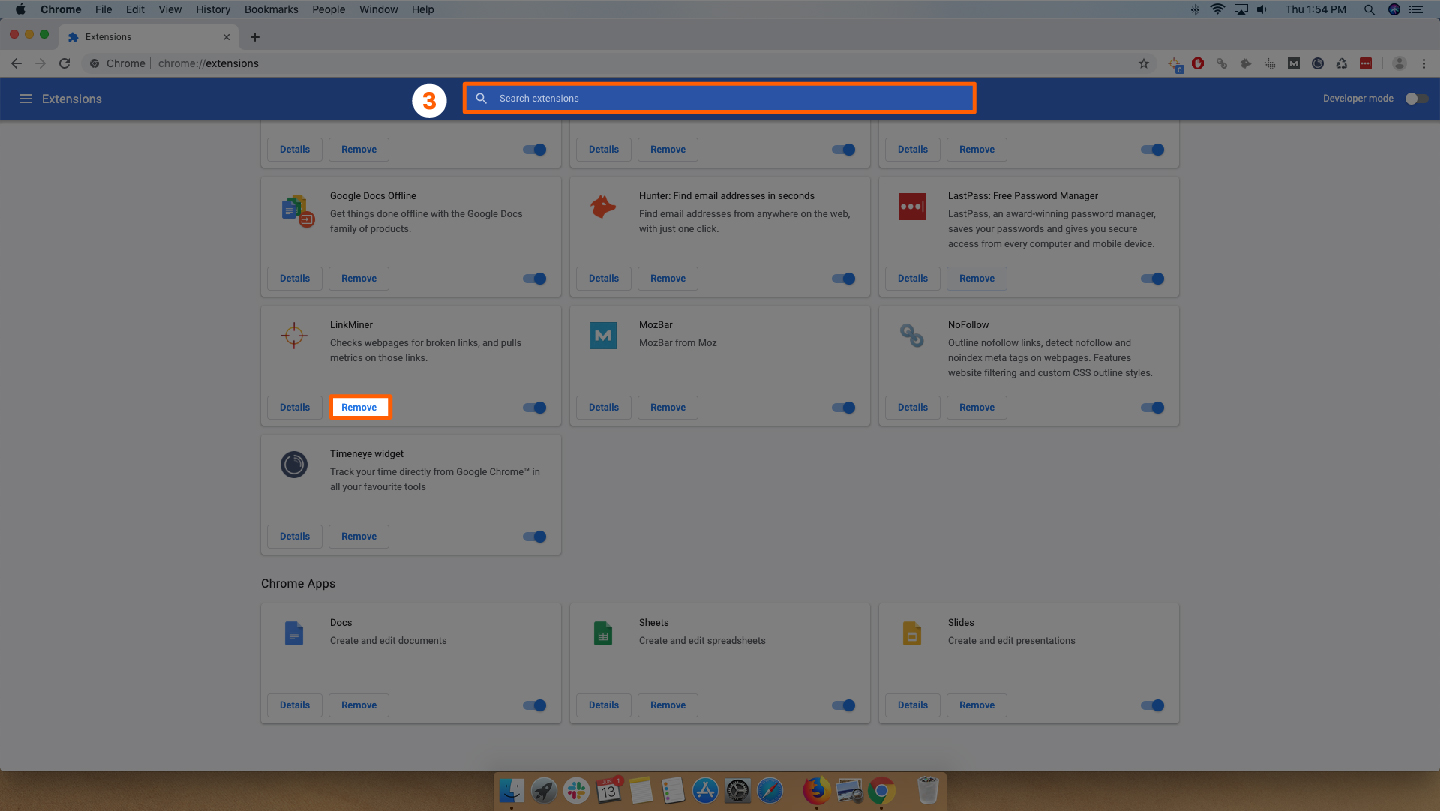Click the red stop-hand blocker toolbar icon
The height and width of the screenshot is (811, 1440).
tap(1197, 63)
